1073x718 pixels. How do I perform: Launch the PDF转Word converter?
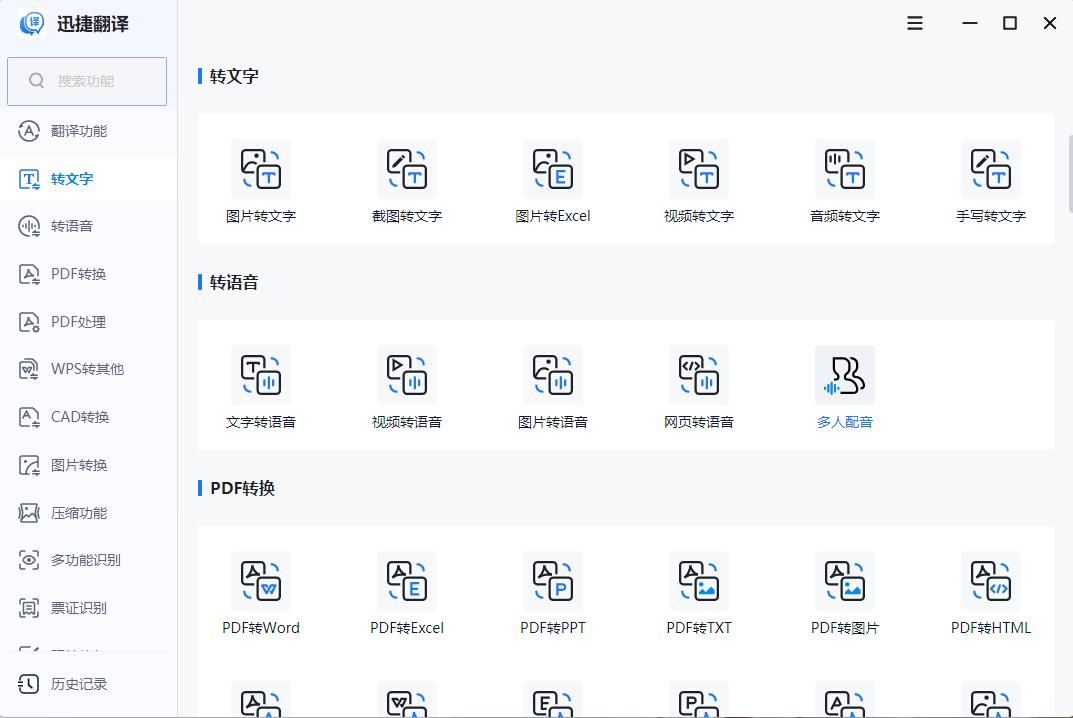pos(261,594)
